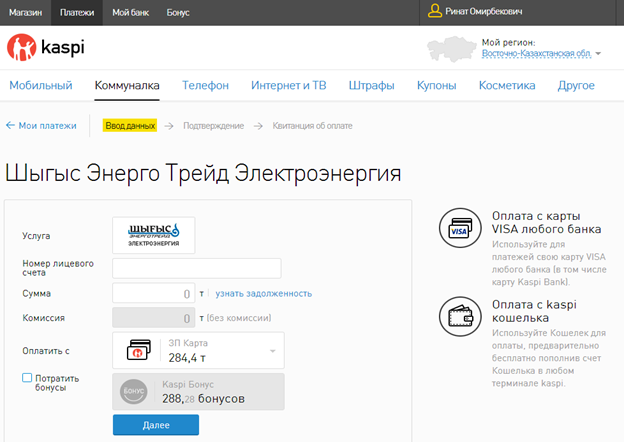
Task: Click the VISA card circle icon
Action: coord(460,228)
